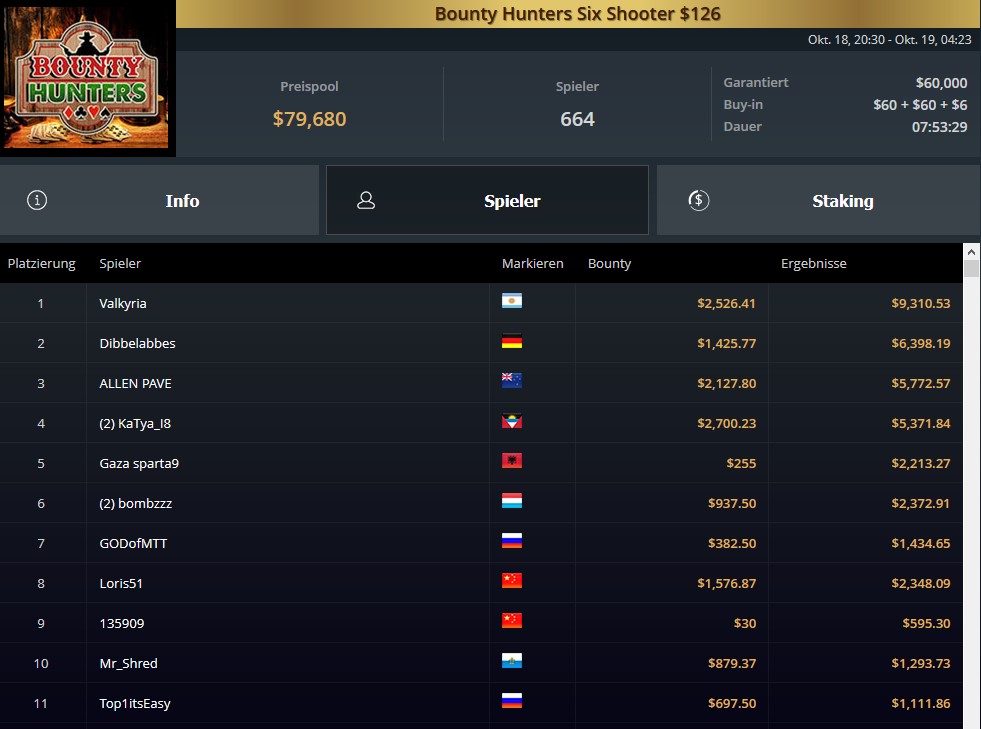Sort by Ergebnisse column header
Viewport: 981px width, 729px height.
(x=813, y=263)
